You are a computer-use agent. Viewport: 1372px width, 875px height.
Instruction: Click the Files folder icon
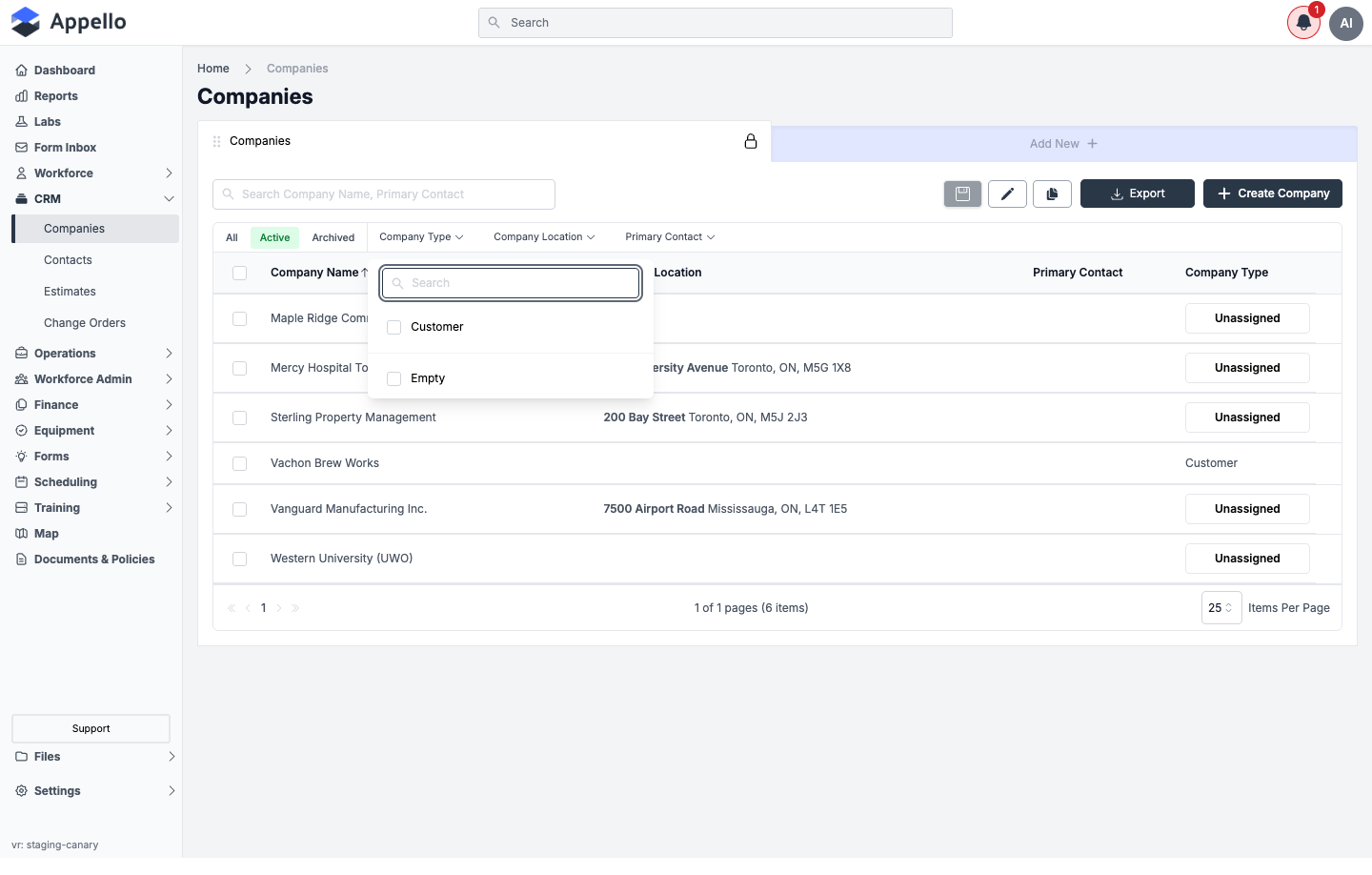coord(21,757)
